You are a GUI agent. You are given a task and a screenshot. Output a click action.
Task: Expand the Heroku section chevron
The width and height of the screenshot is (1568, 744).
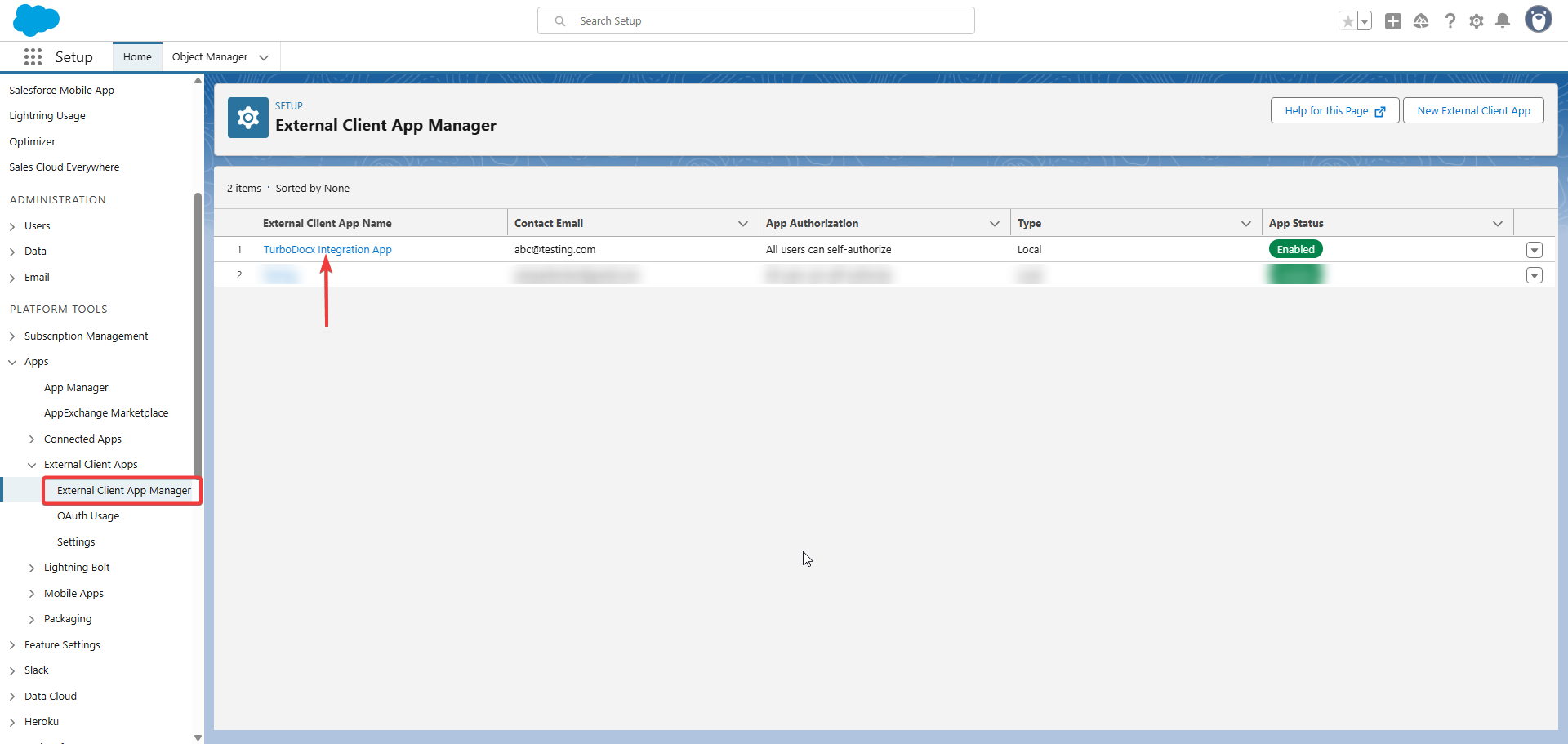[x=12, y=722]
